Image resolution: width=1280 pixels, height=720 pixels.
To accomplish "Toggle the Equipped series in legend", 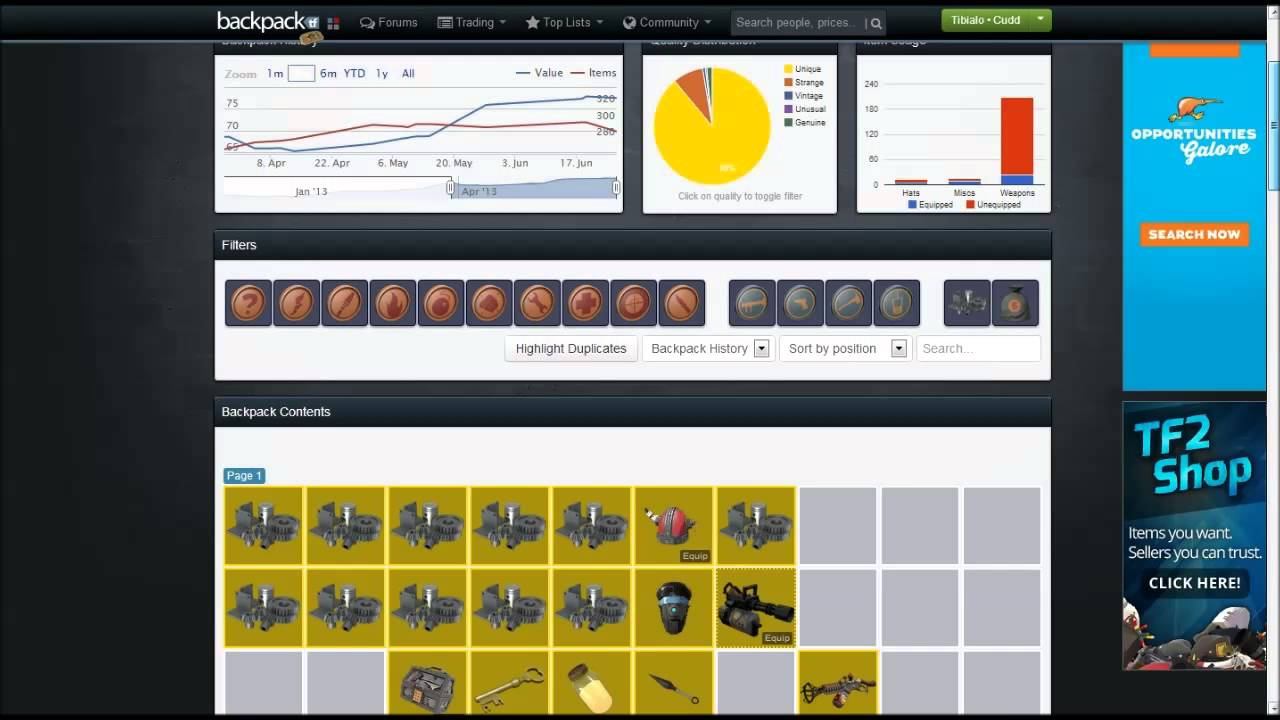I will [929, 204].
